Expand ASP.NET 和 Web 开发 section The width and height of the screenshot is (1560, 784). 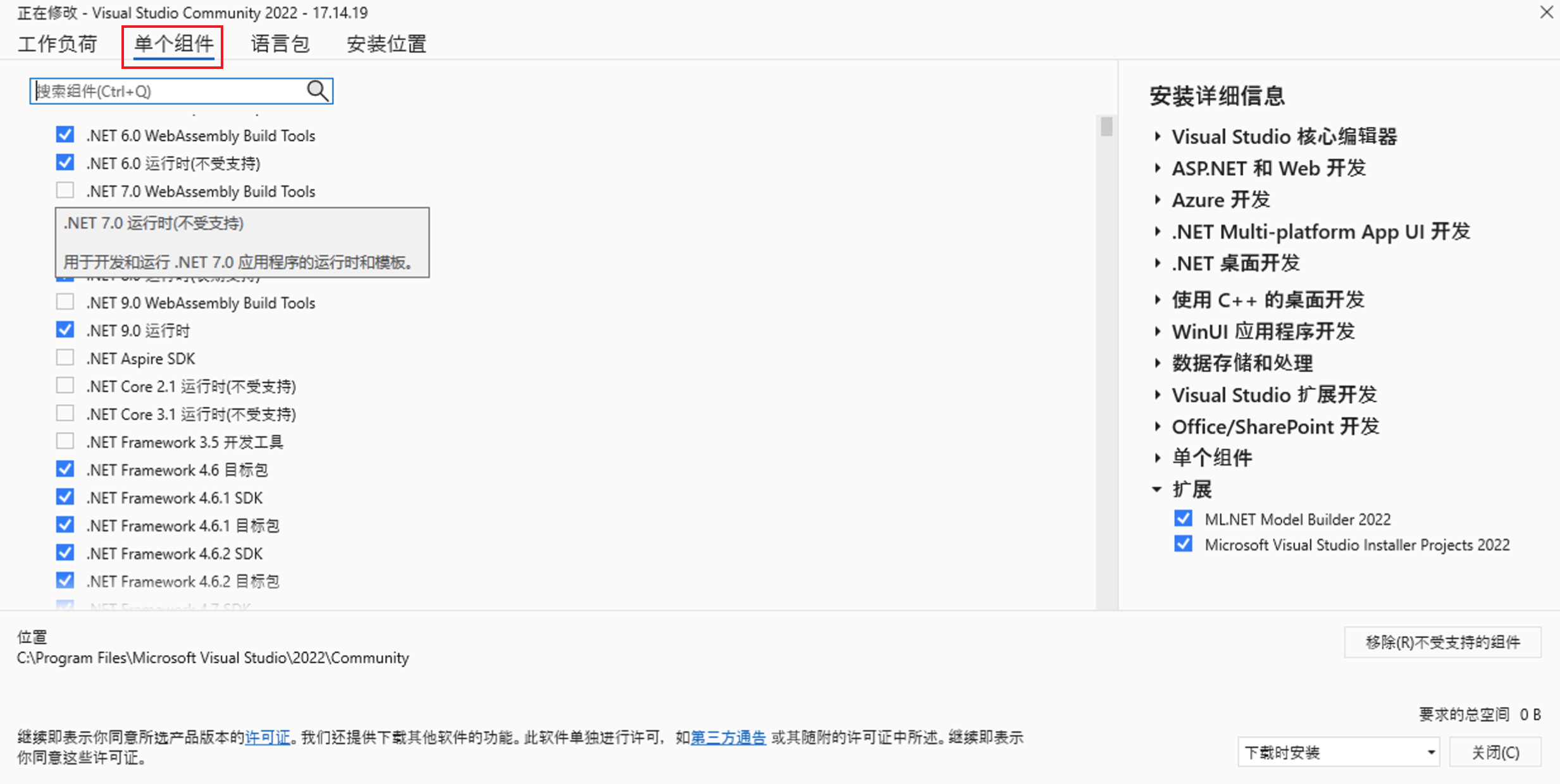pyautogui.click(x=1157, y=168)
